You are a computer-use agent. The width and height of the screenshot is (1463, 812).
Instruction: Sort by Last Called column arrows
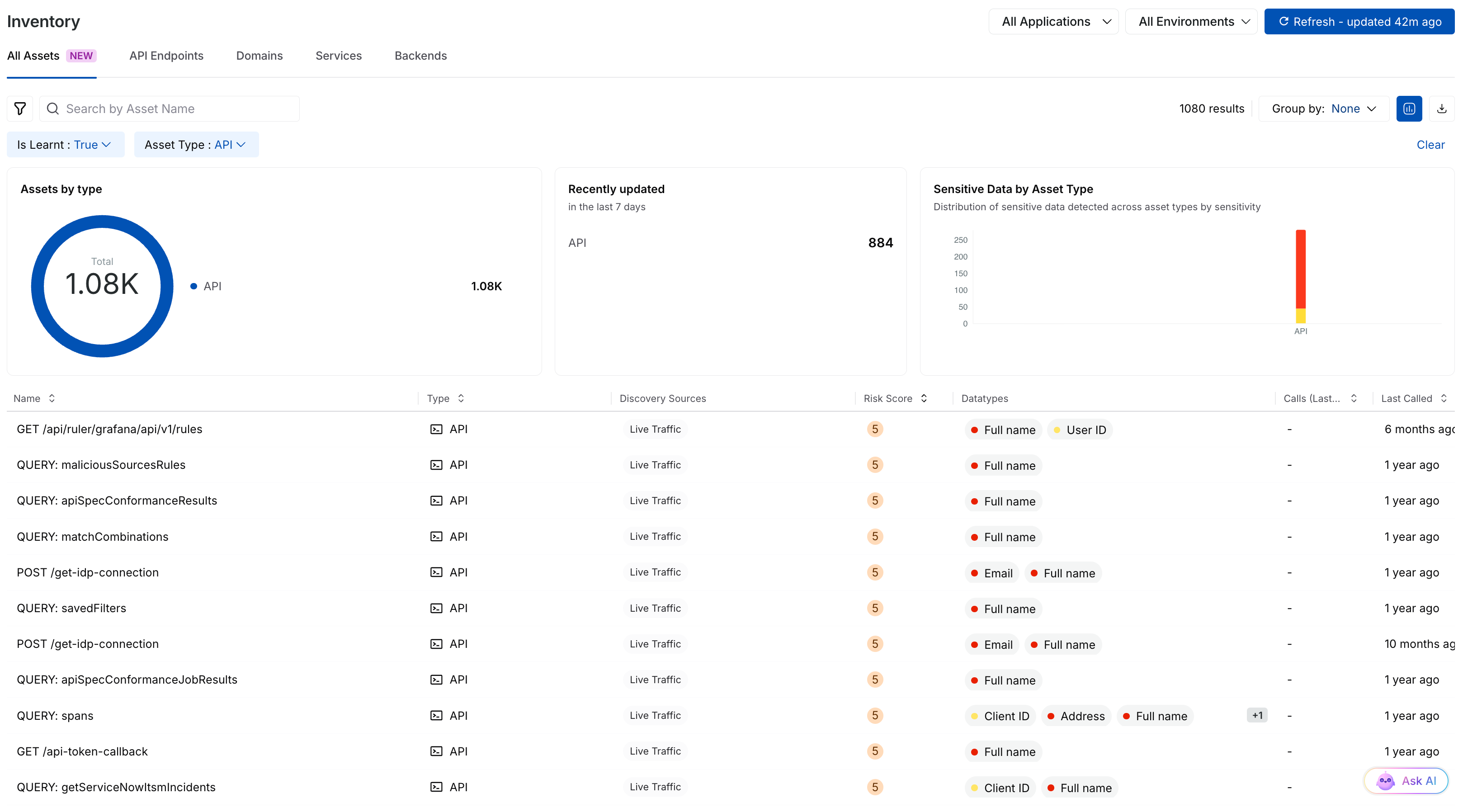click(1443, 398)
